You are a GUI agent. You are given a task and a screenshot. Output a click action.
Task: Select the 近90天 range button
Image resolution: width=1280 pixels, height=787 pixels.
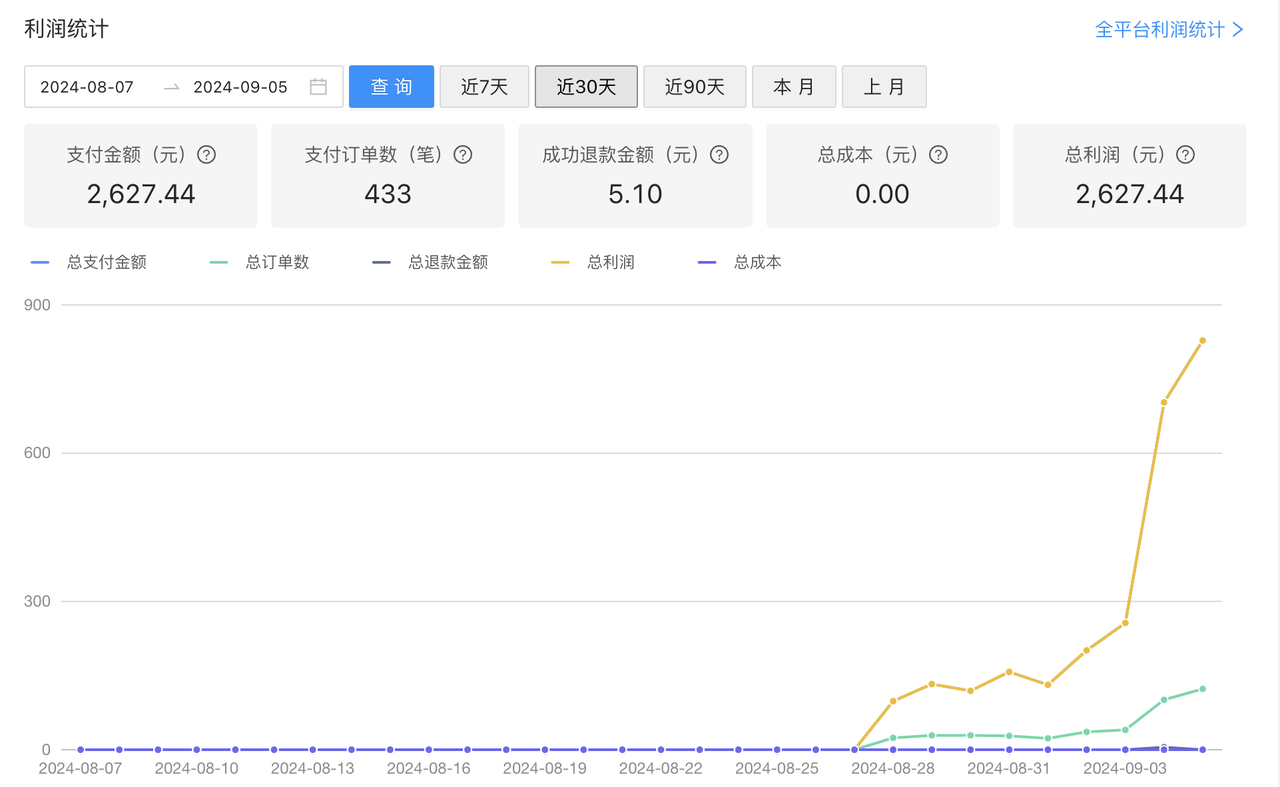(x=695, y=86)
